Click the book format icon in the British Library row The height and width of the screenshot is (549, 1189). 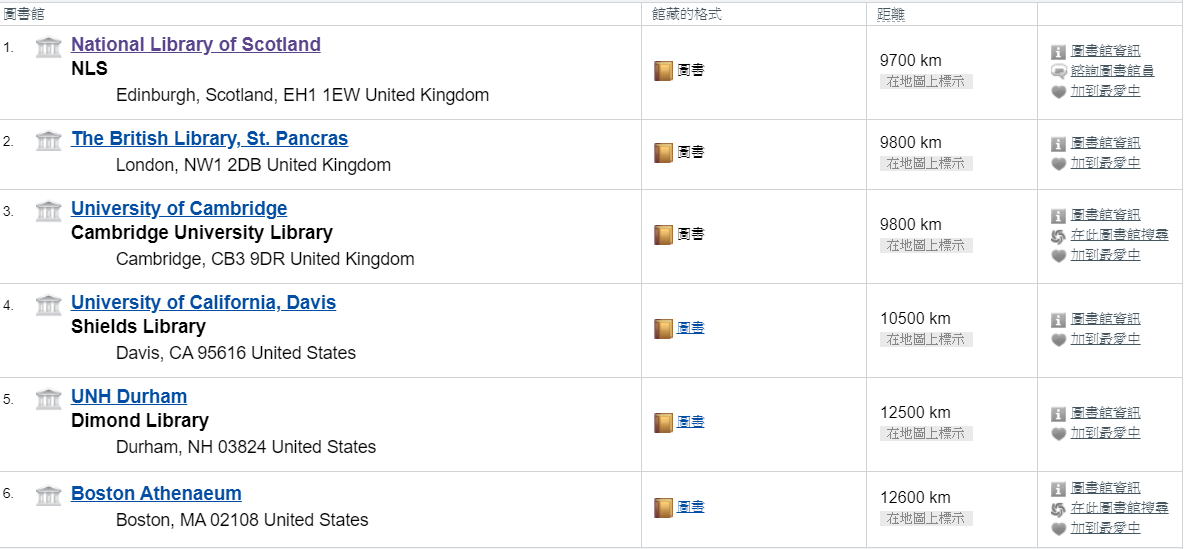pyautogui.click(x=664, y=153)
